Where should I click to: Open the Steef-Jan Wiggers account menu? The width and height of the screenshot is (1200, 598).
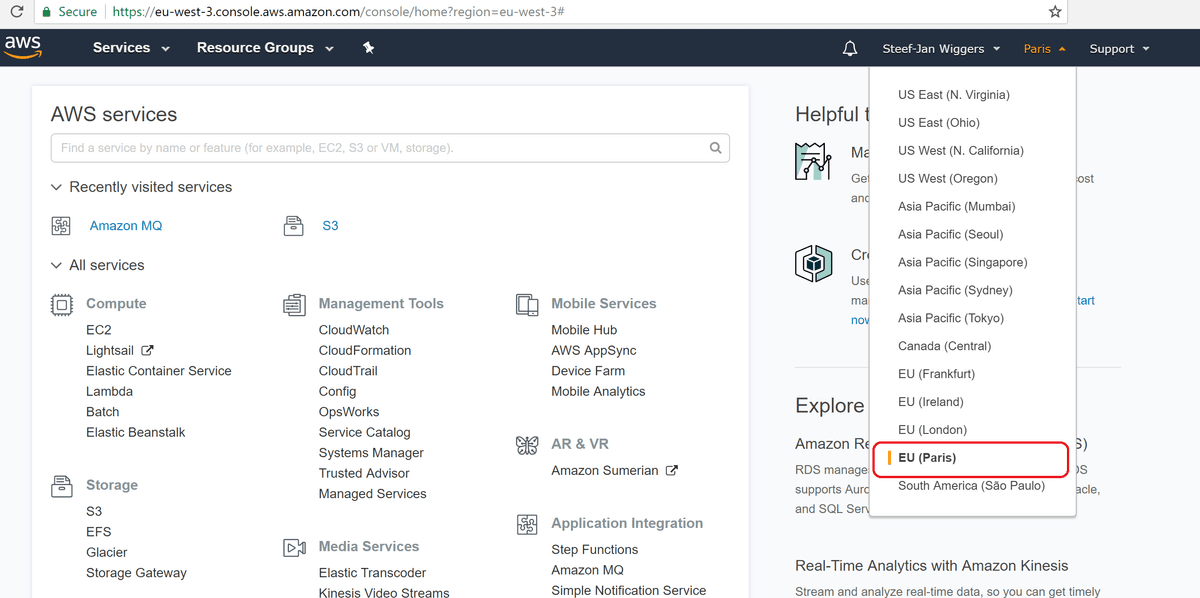(x=941, y=48)
